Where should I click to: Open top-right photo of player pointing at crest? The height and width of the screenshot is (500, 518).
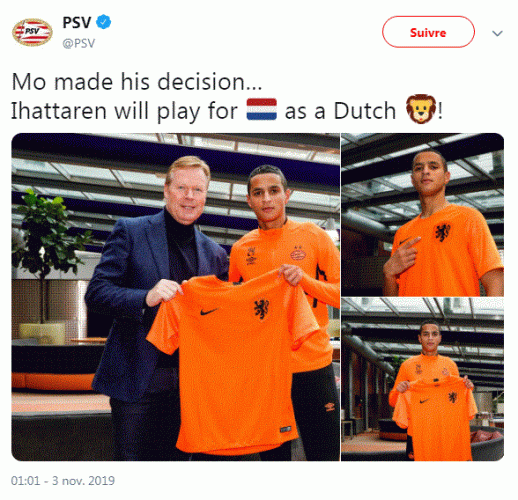[x=423, y=214]
